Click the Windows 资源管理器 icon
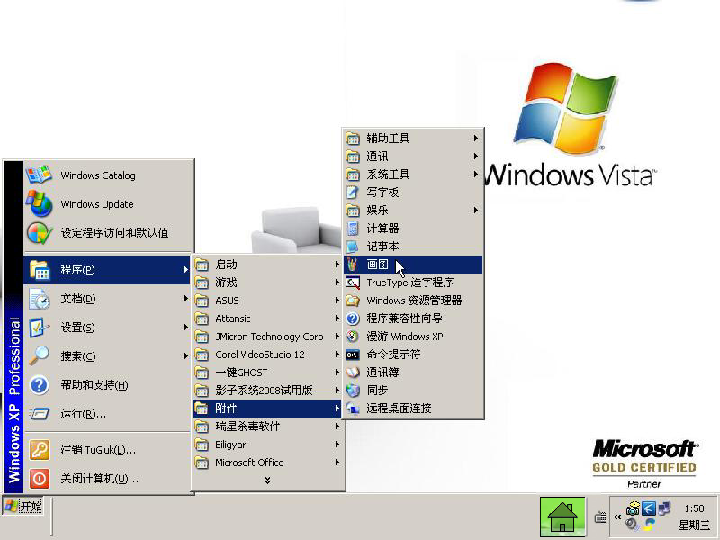Viewport: 720px width, 540px height. tap(353, 300)
